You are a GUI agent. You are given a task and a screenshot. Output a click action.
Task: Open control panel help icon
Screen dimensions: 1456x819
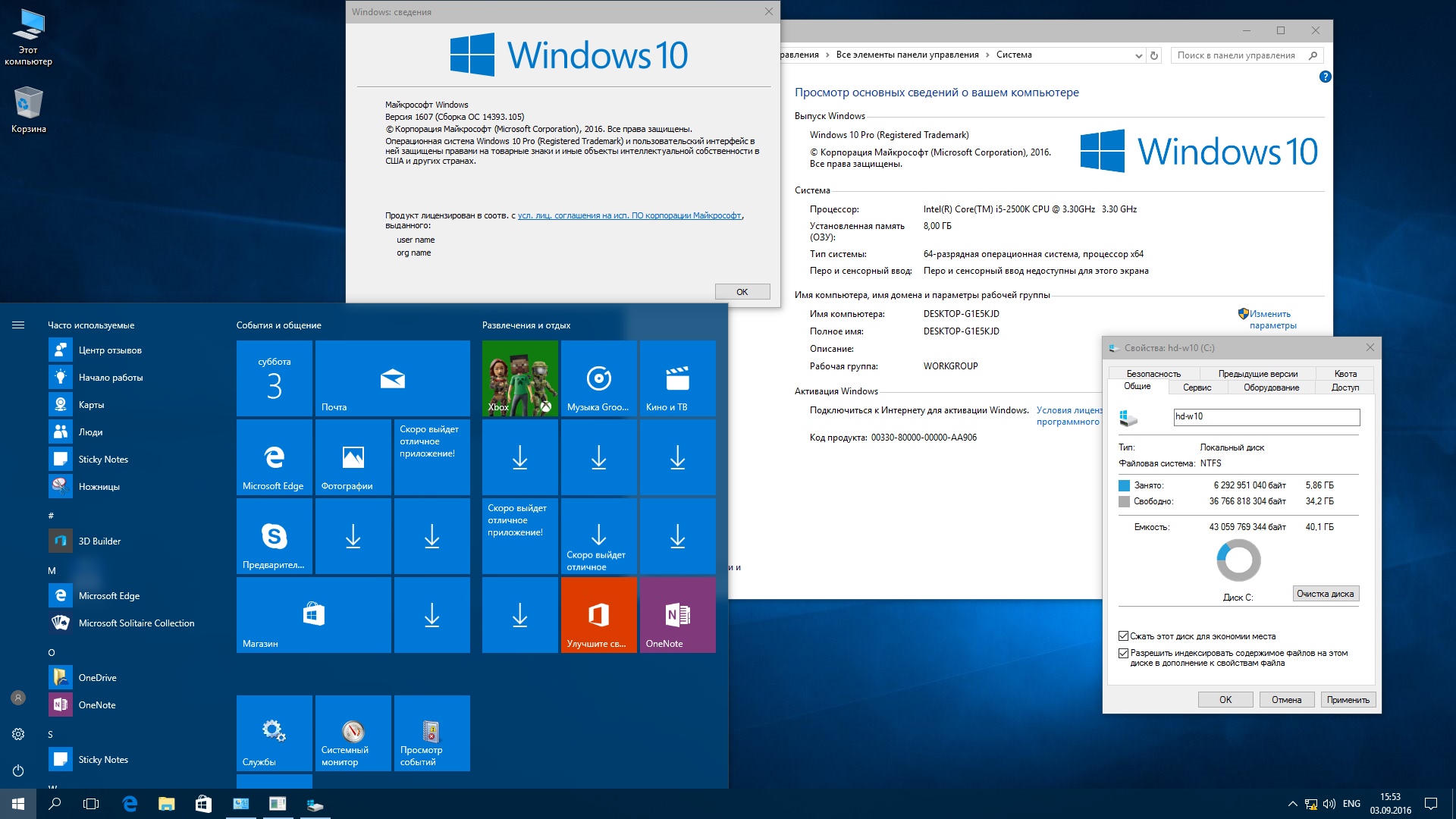pyautogui.click(x=1325, y=77)
